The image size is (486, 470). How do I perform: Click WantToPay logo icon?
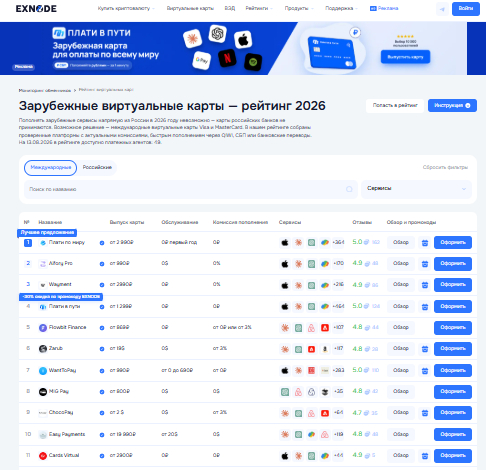(43, 370)
